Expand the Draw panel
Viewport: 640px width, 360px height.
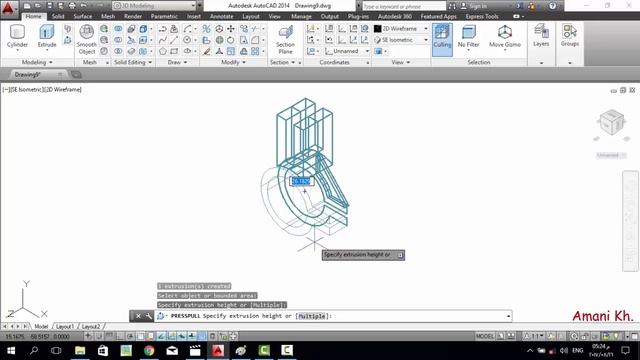point(177,62)
